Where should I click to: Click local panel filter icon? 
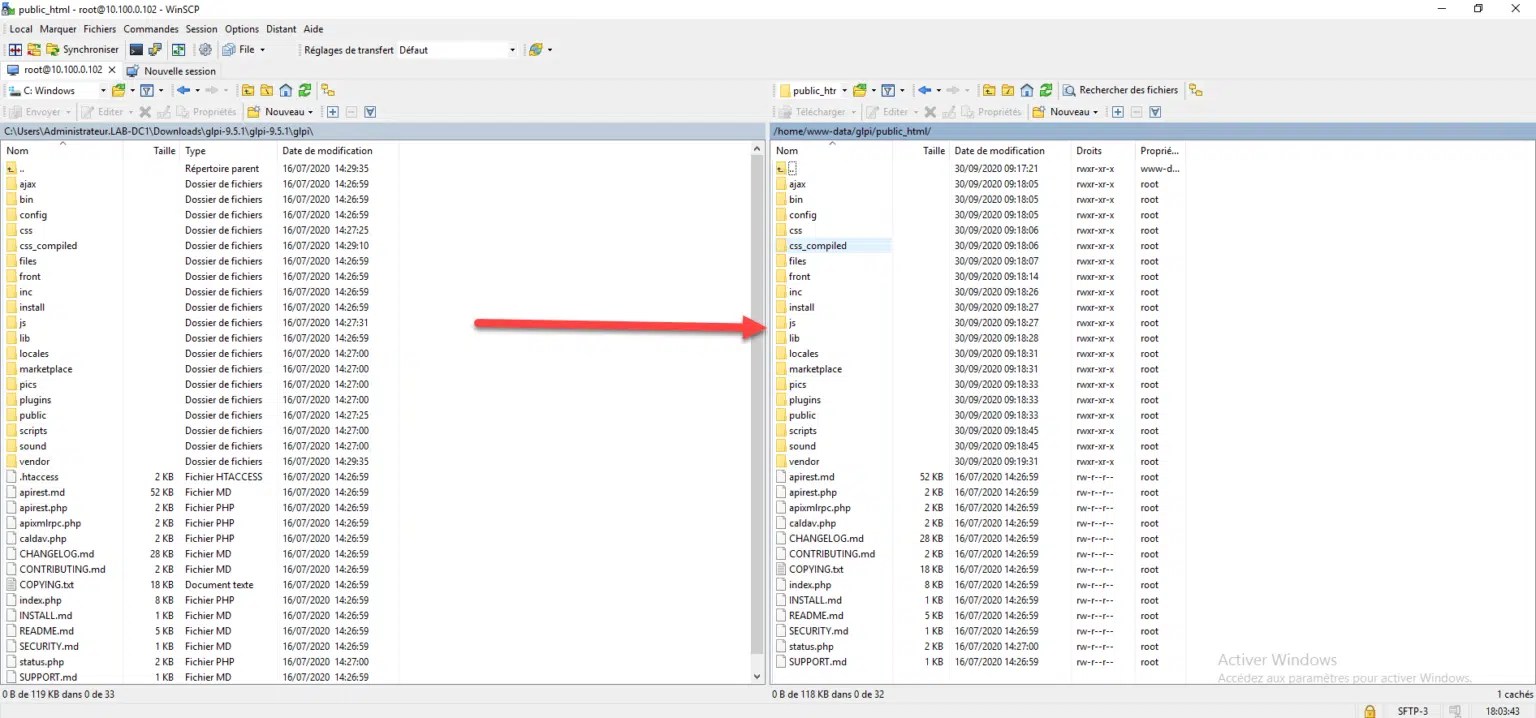coord(147,90)
